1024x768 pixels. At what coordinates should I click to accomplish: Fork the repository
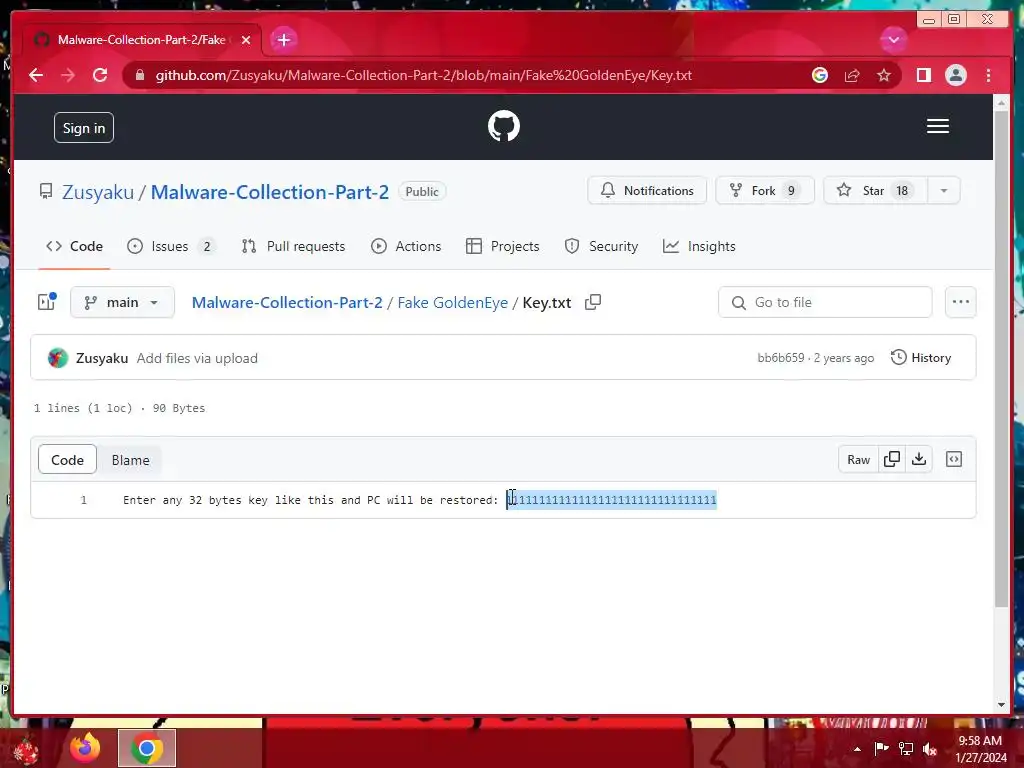click(x=765, y=191)
